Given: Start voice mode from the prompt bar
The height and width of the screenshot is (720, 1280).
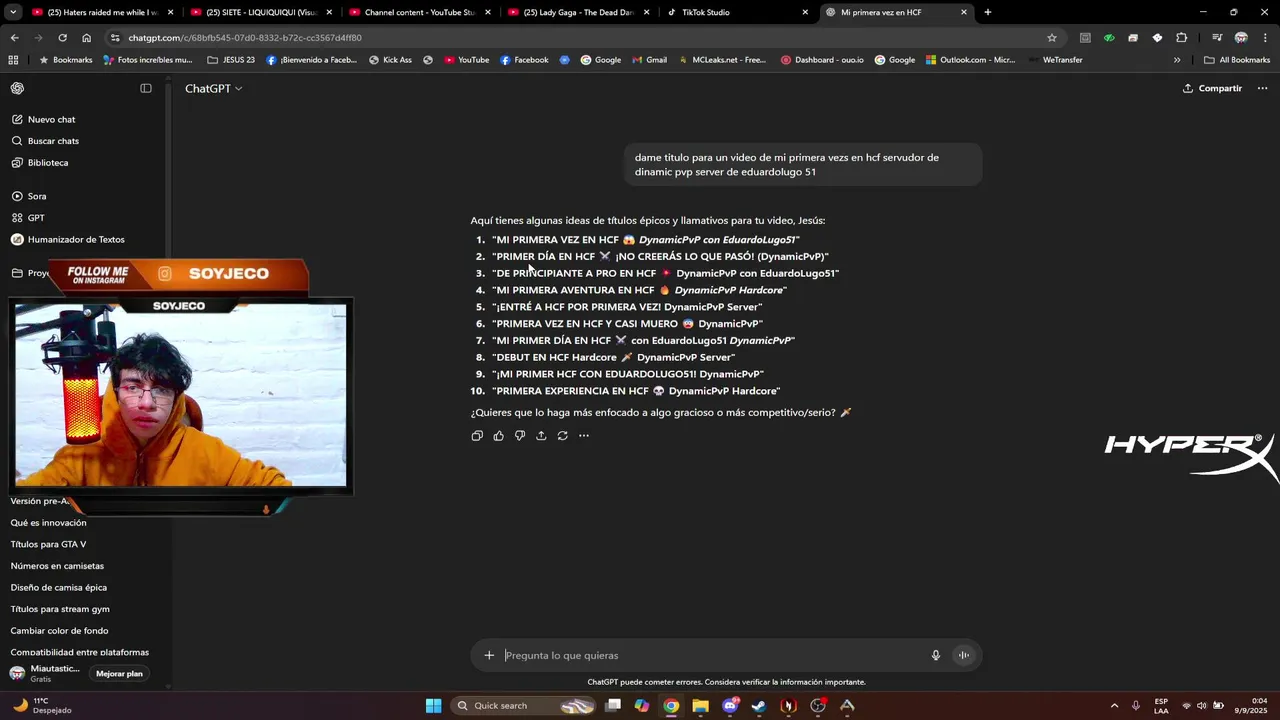Looking at the screenshot, I should pos(964,656).
